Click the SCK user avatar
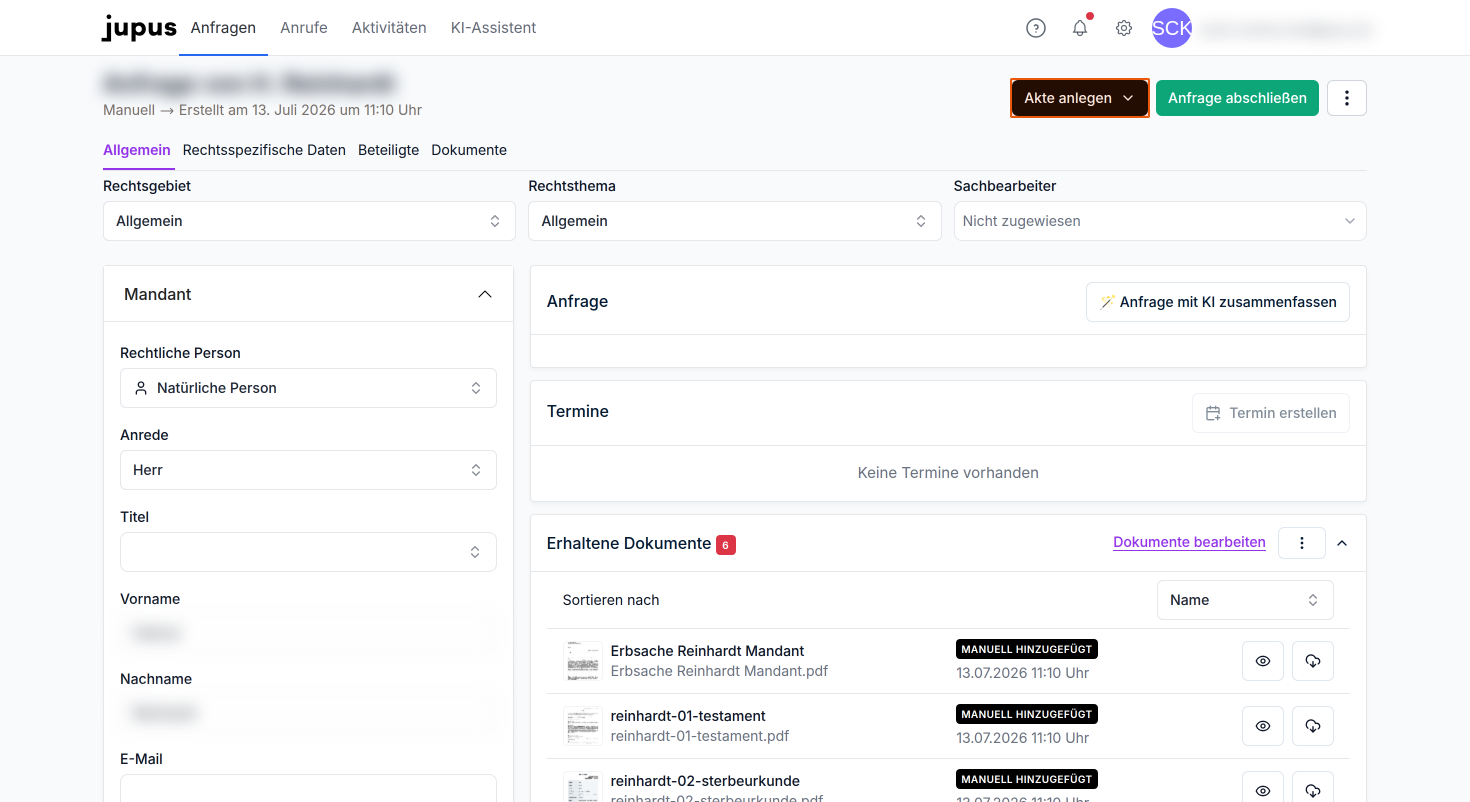The height and width of the screenshot is (802, 1470). 1172,28
